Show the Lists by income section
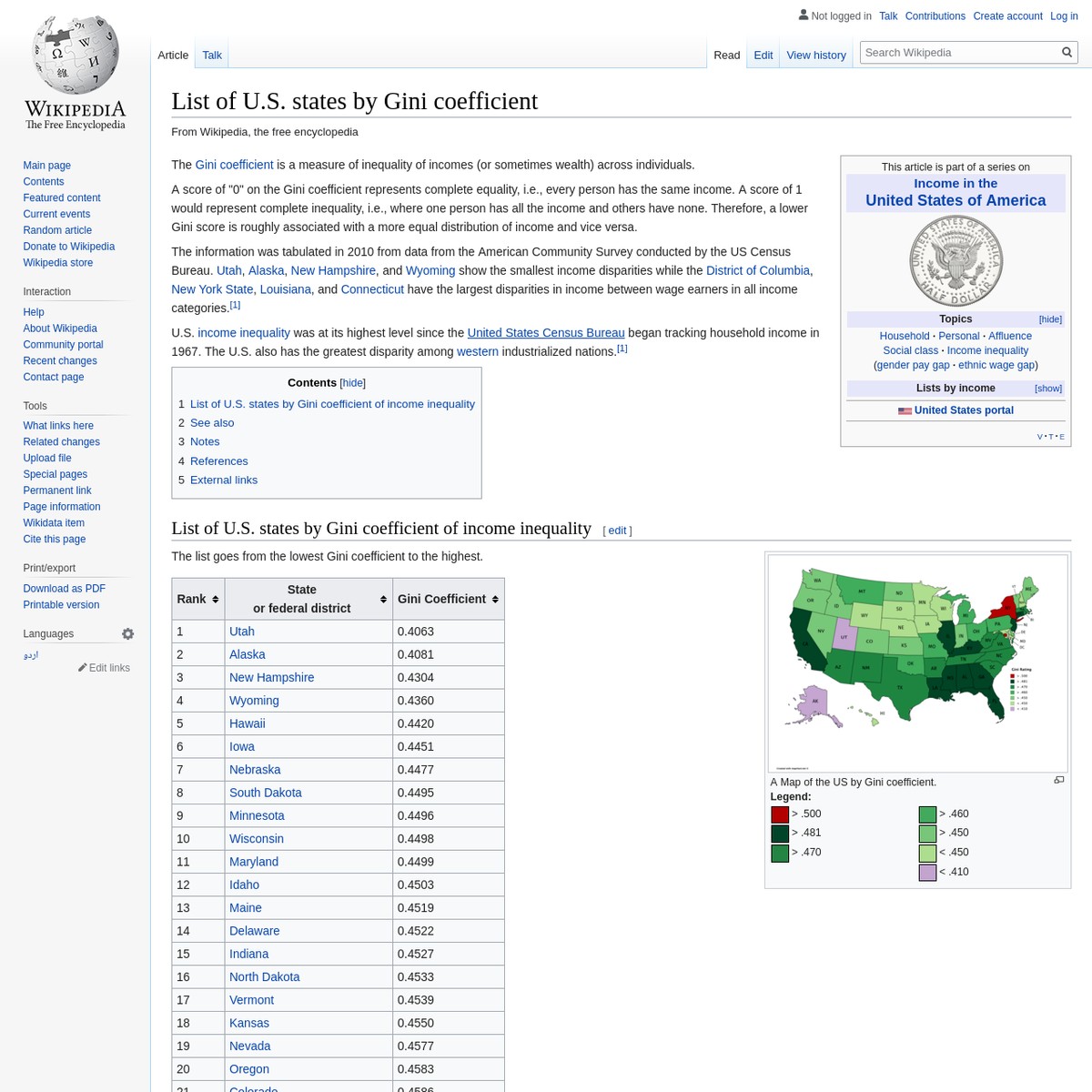 [1047, 388]
